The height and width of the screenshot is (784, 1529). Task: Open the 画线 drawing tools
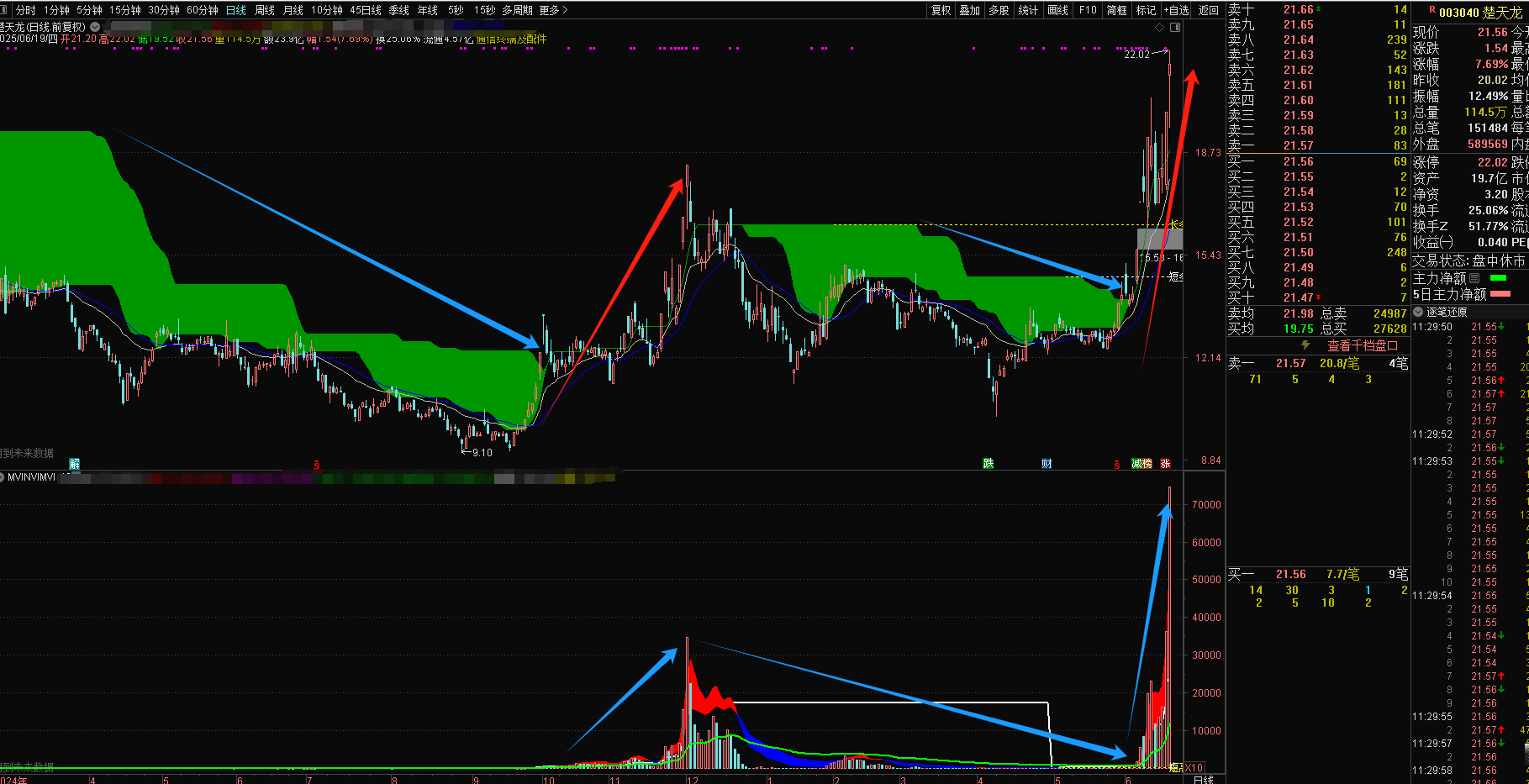(1058, 10)
